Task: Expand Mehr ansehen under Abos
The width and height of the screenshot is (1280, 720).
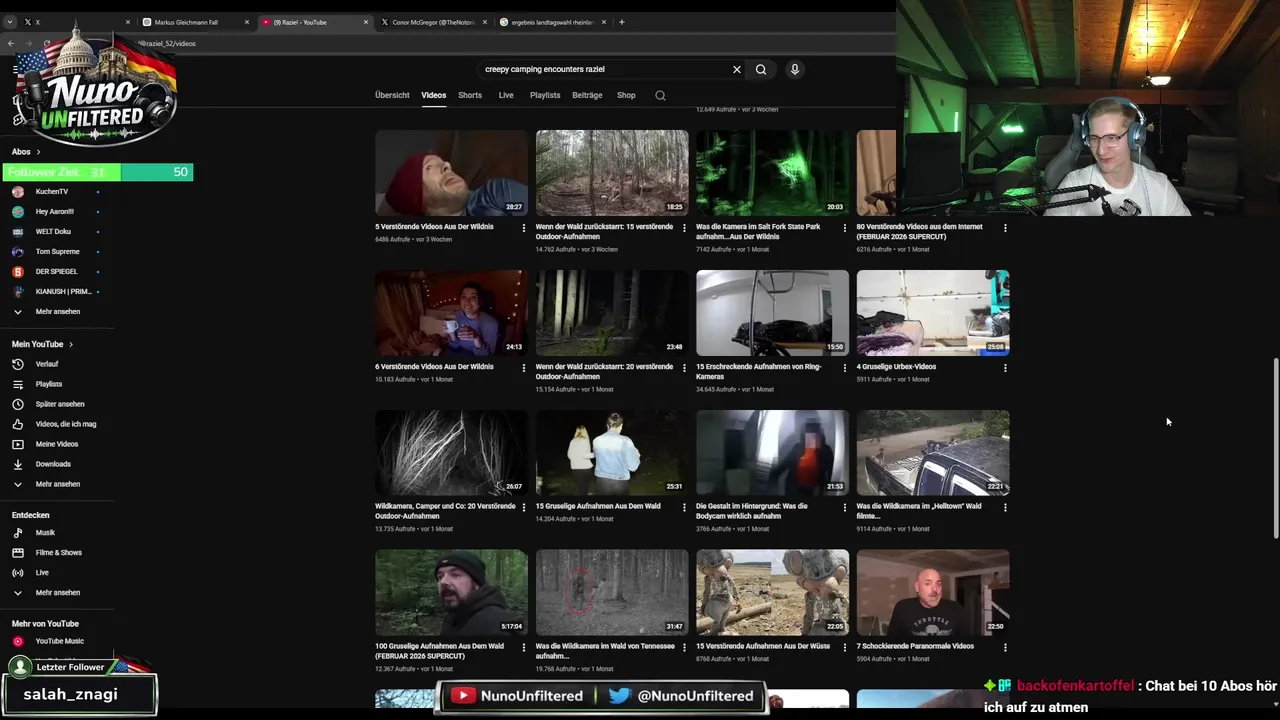Action: (59, 311)
